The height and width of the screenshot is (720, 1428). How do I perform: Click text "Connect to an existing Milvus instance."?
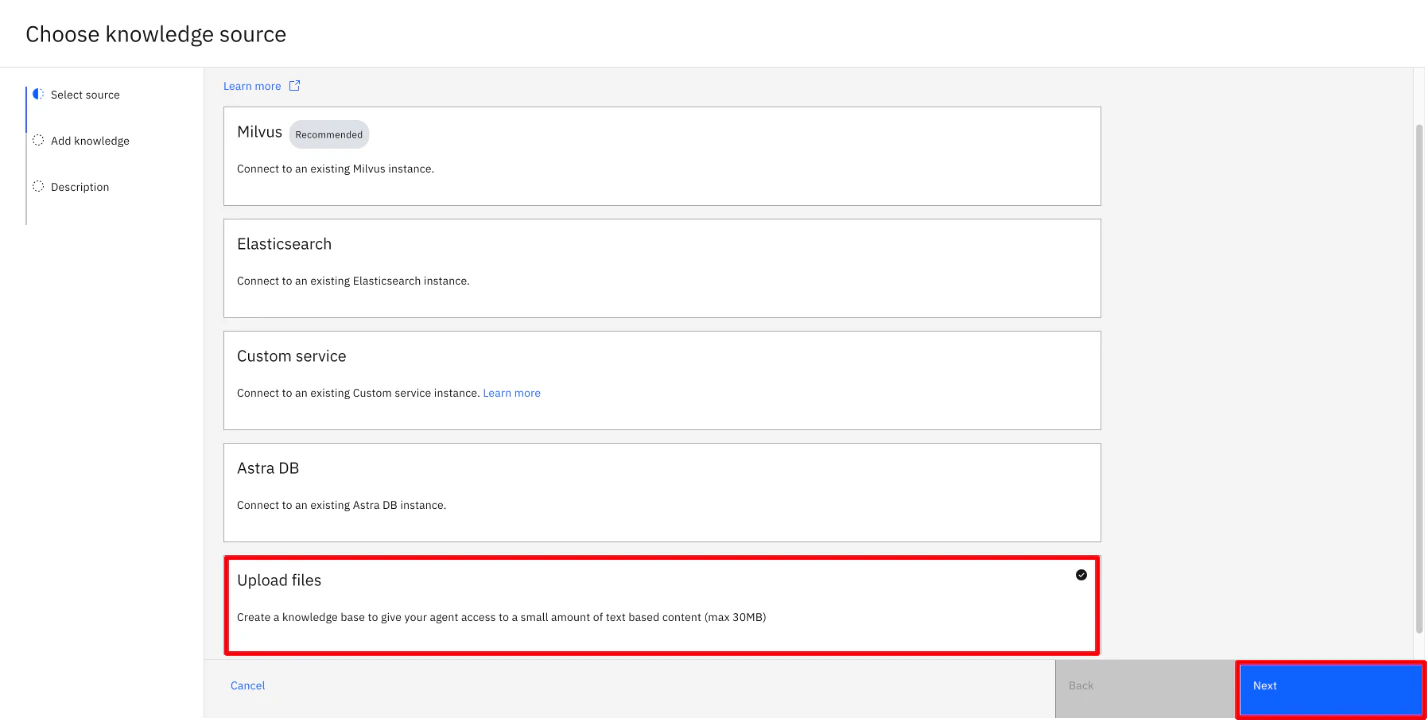pos(335,169)
